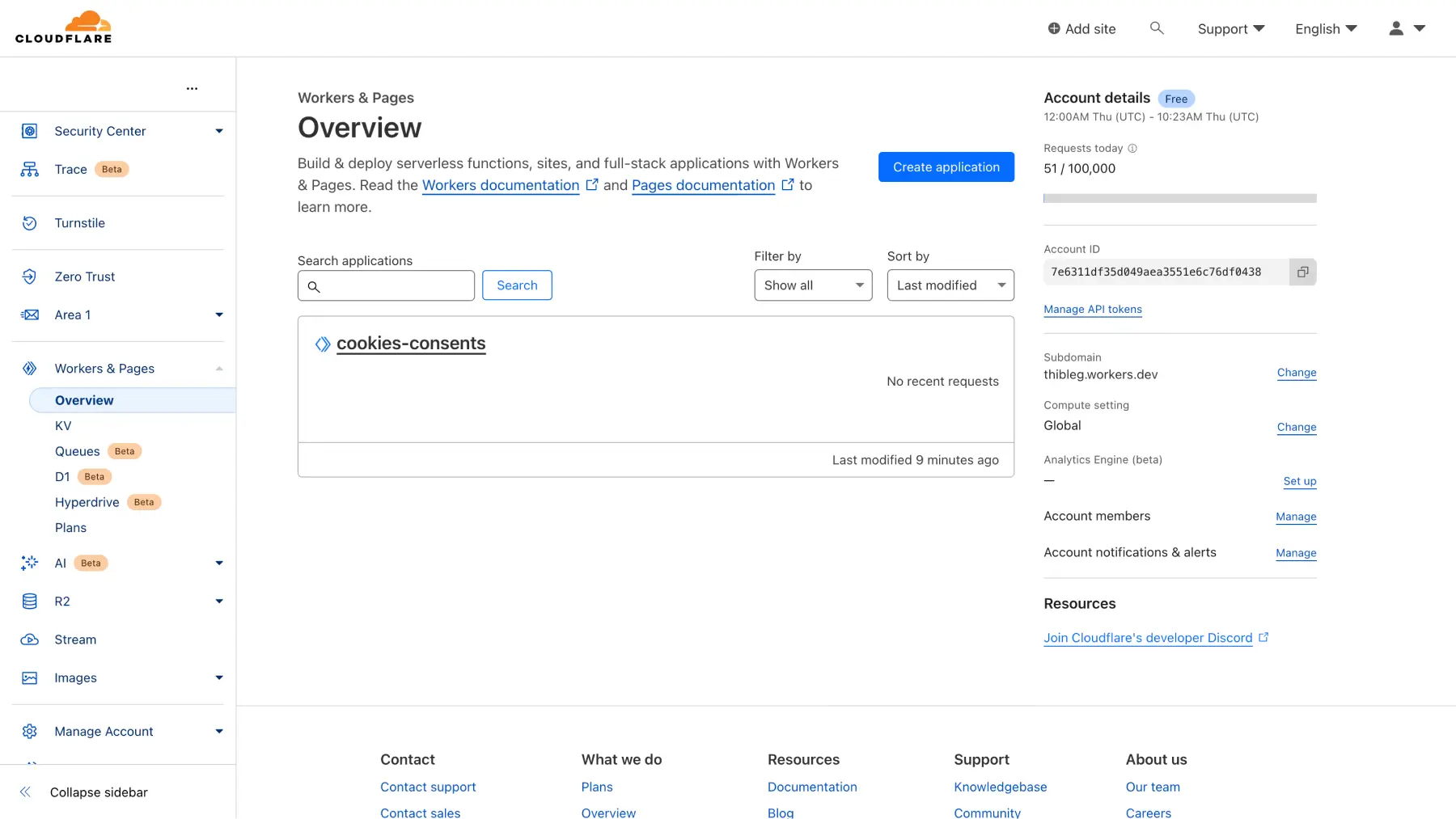
Task: Click external link icon beside Discord link
Action: [x=1263, y=637]
